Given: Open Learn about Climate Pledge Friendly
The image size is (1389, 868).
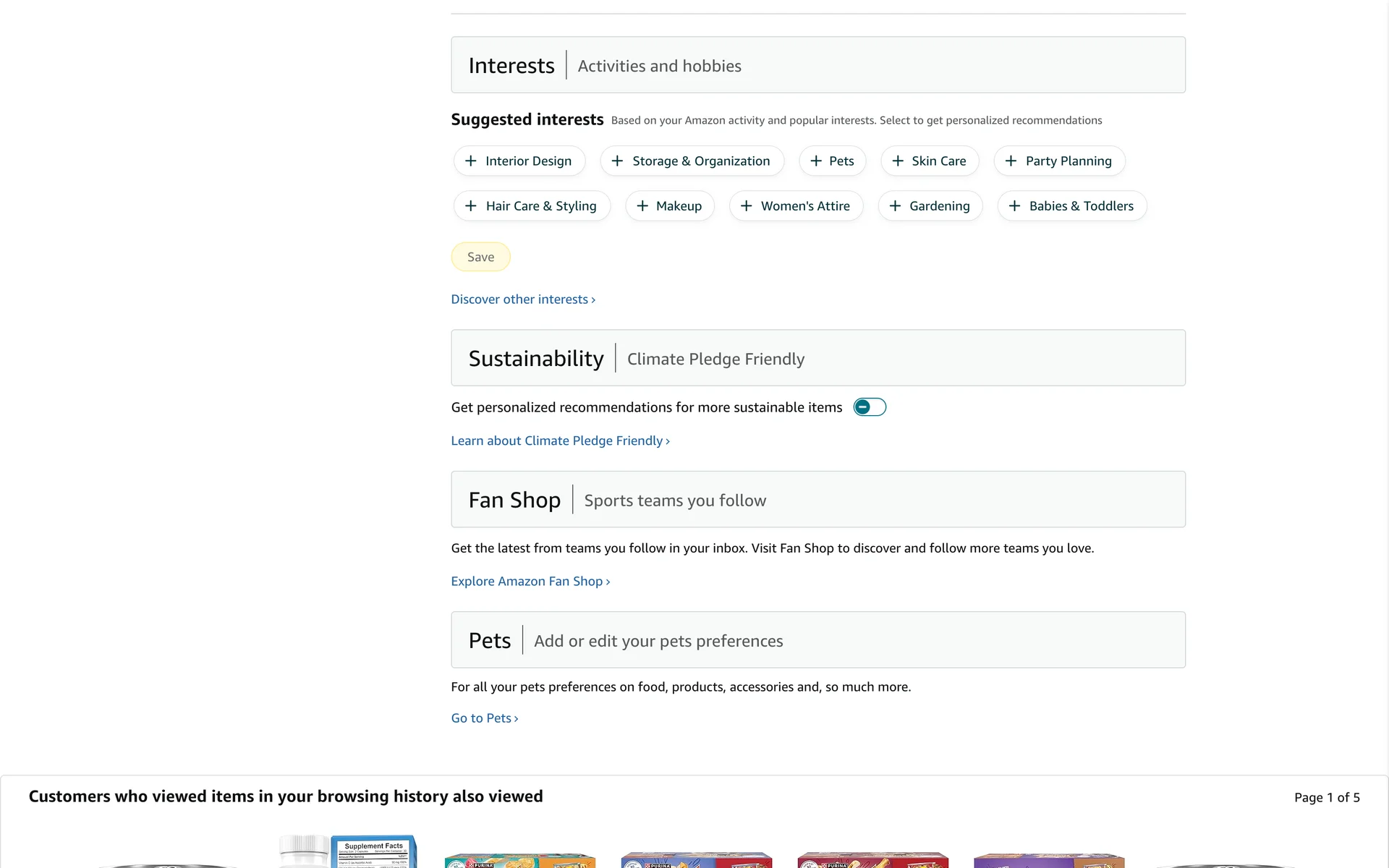Looking at the screenshot, I should (x=559, y=441).
